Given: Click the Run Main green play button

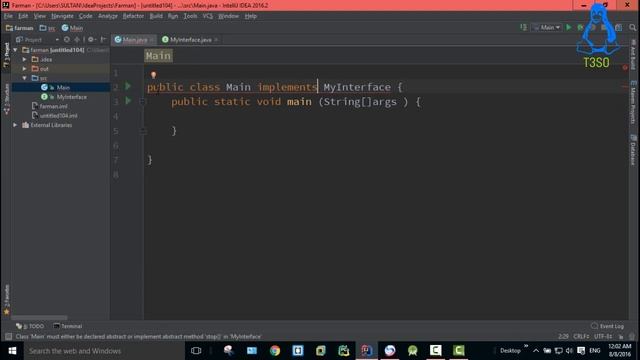Looking at the screenshot, I should (x=569, y=27).
